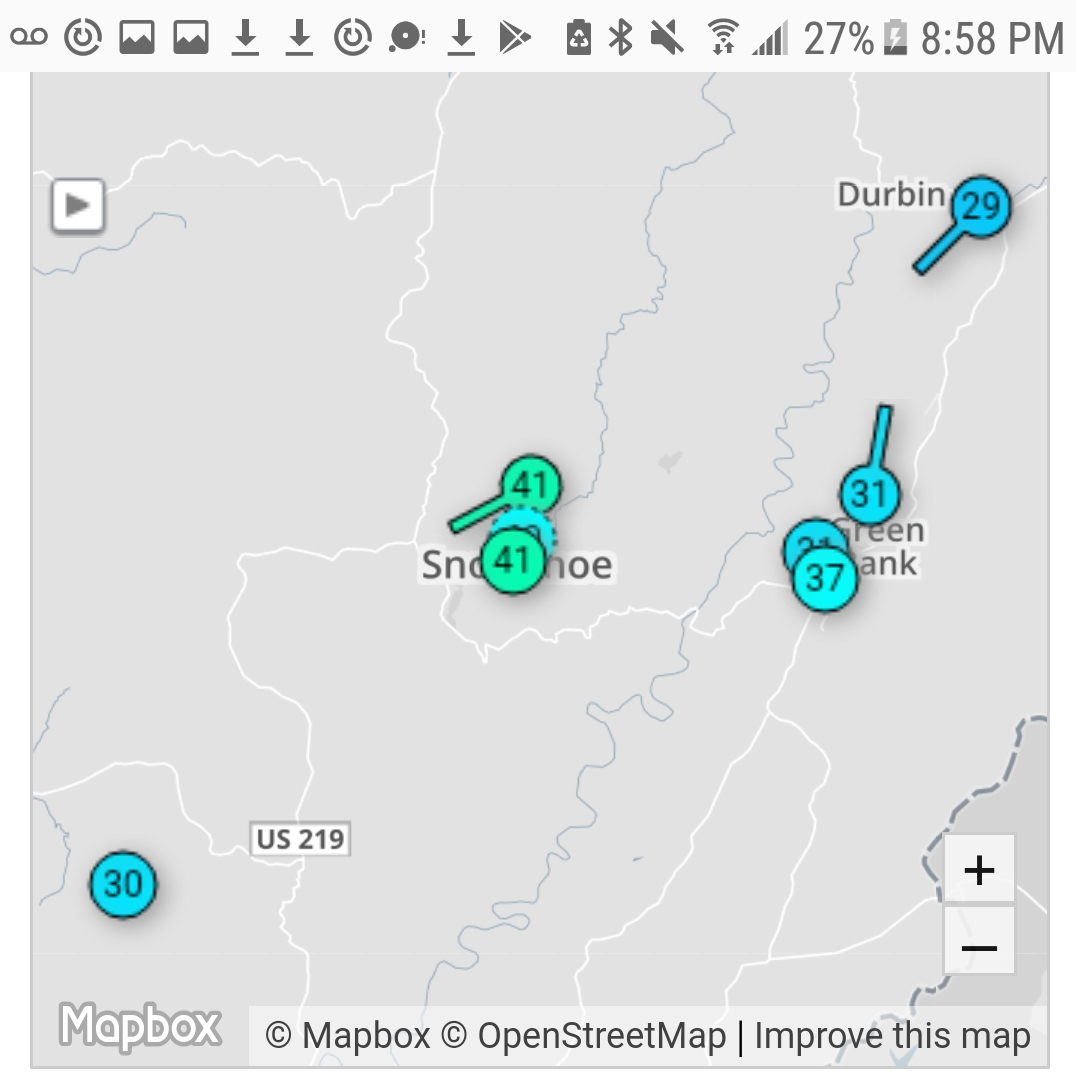This screenshot has width=1076, height=1075.
Task: Zoom out with the minus button
Action: pyautogui.click(x=979, y=946)
